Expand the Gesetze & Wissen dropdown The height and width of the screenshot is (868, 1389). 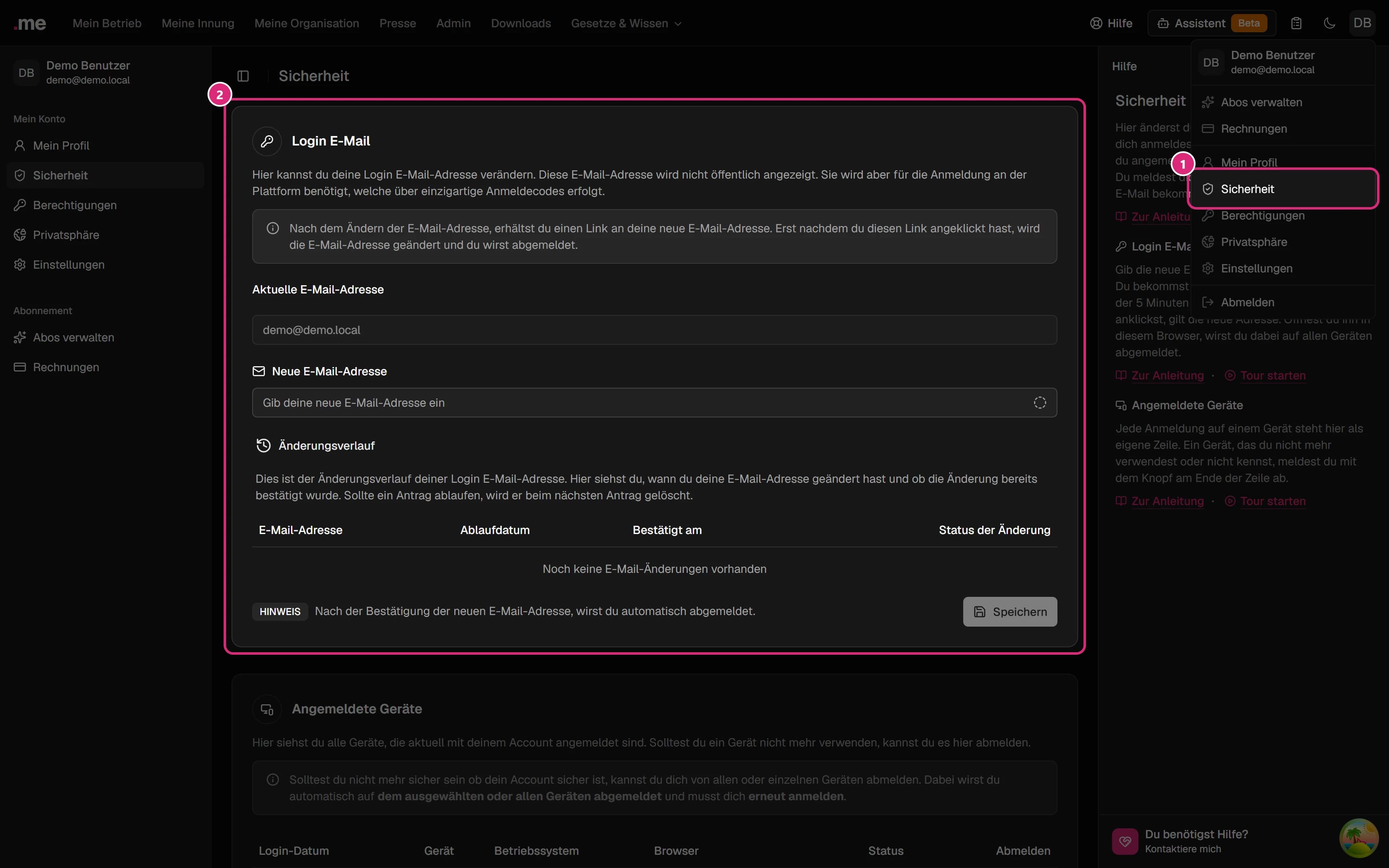coord(626,24)
